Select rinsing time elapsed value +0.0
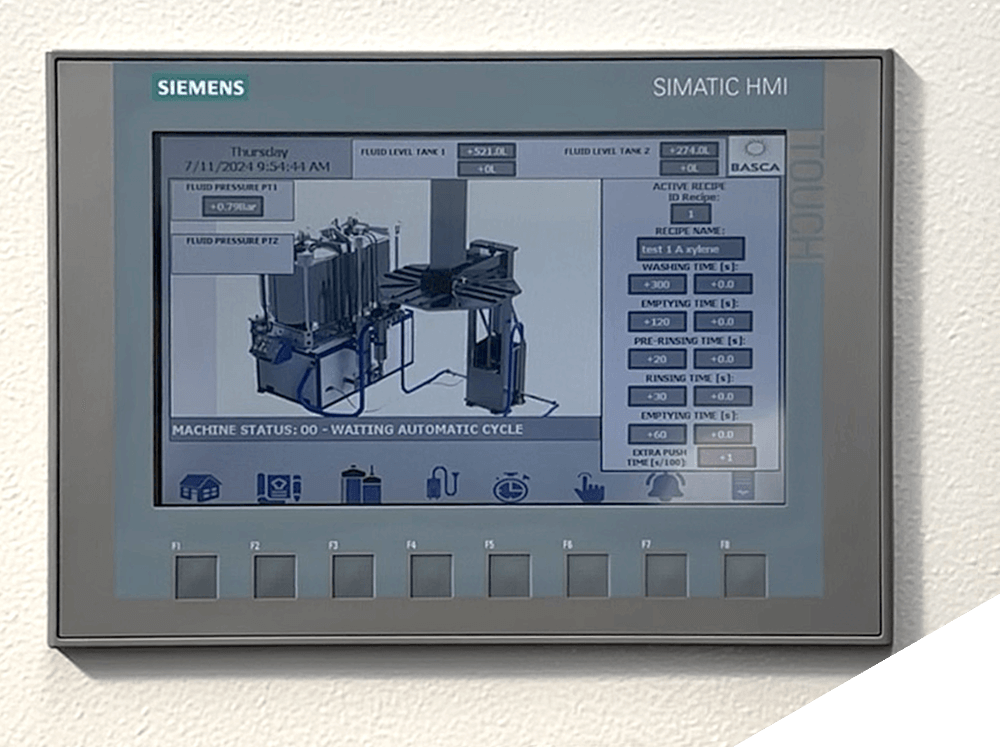Viewport: 1000px width, 747px height. click(723, 396)
